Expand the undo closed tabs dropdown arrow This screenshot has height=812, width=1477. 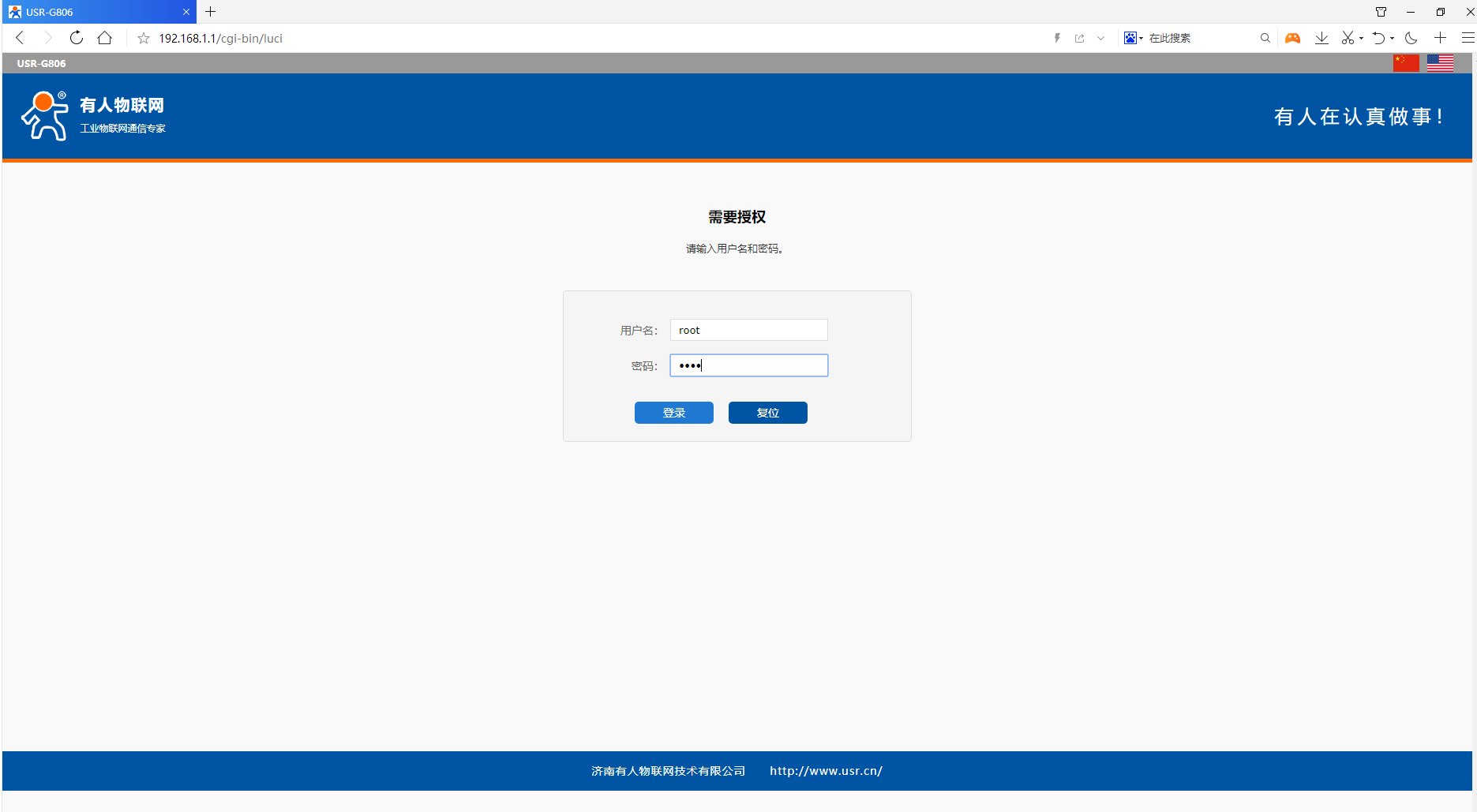pyautogui.click(x=1392, y=38)
